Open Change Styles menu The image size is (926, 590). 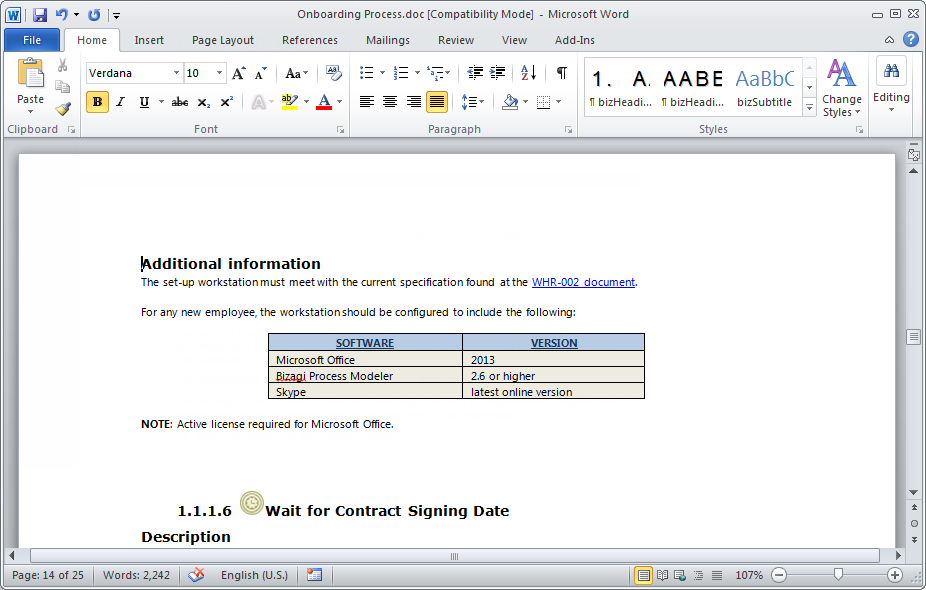(x=842, y=87)
